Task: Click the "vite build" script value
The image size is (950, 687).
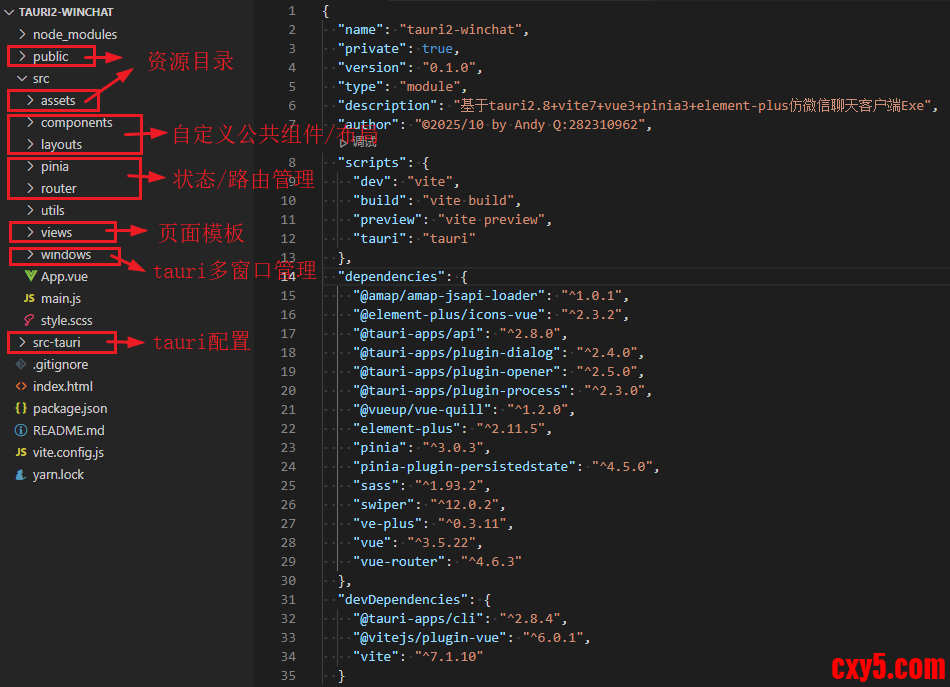Action: [468, 201]
